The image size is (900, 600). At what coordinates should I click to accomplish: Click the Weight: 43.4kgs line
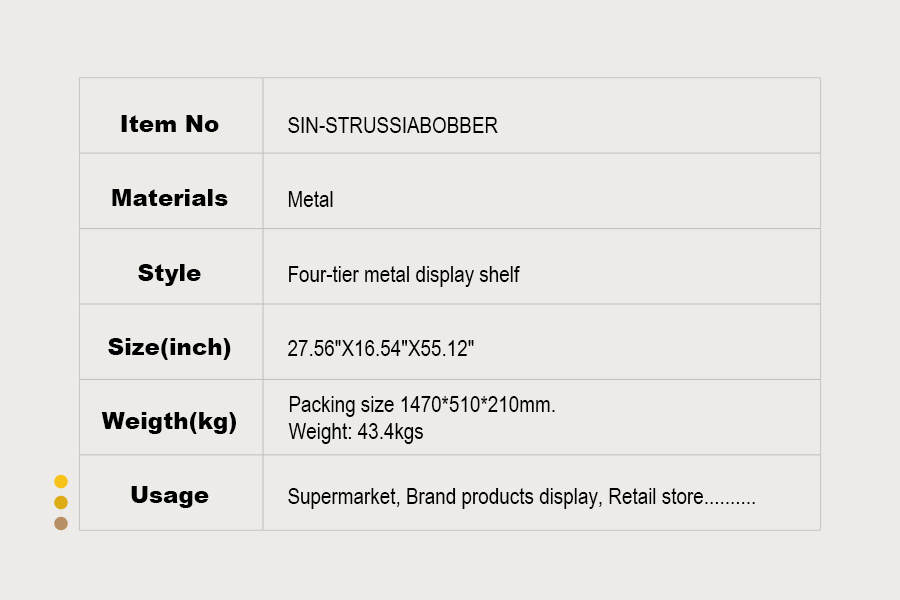(355, 432)
